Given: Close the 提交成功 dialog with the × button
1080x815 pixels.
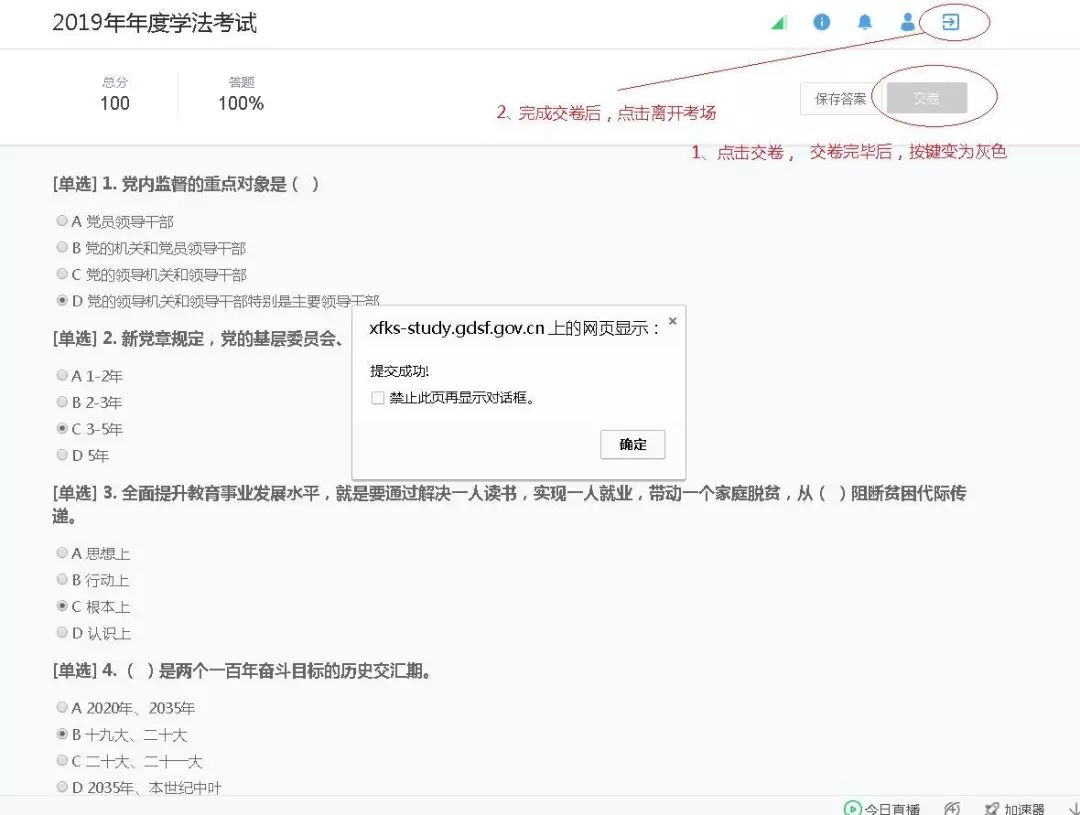Looking at the screenshot, I should (672, 321).
